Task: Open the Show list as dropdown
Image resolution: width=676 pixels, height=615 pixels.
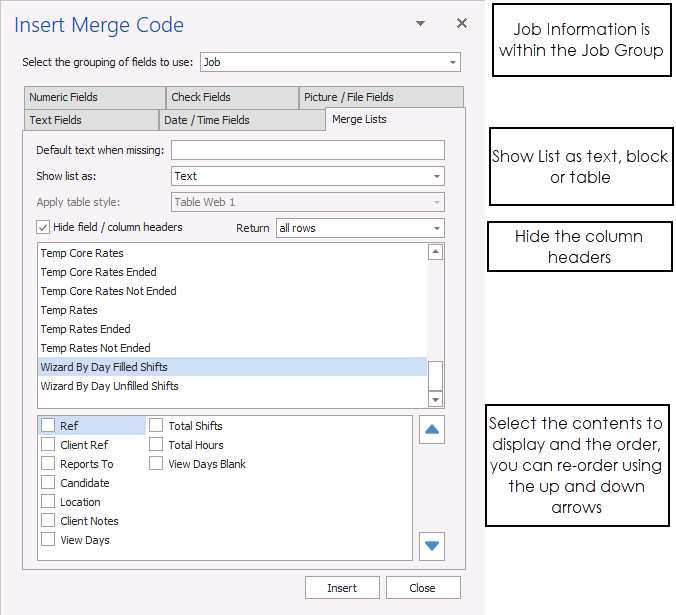Action: 437,177
